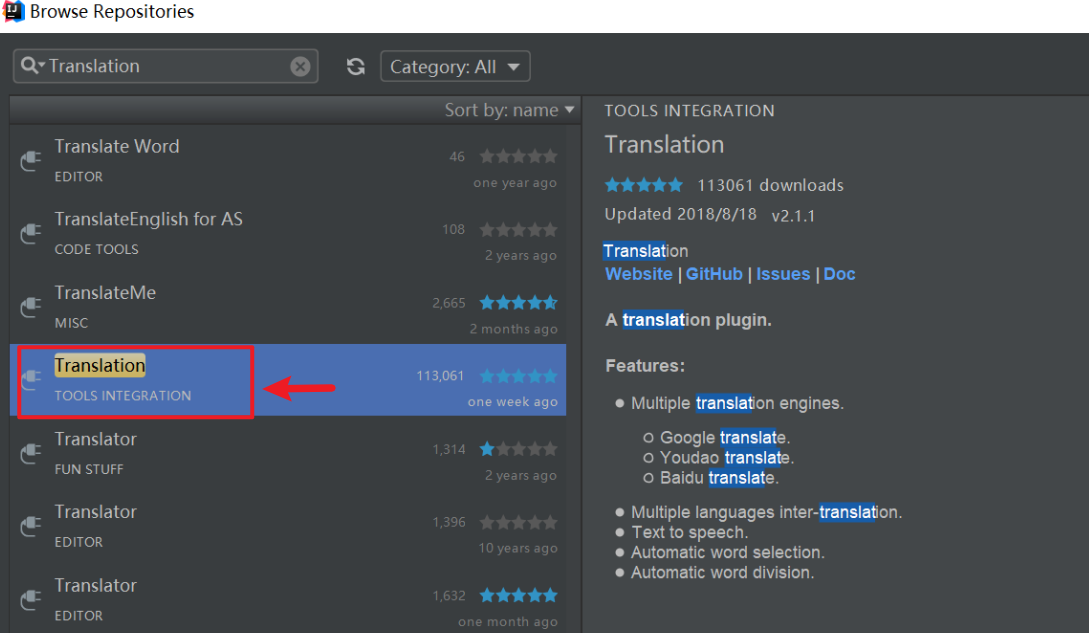Clear the search field using the X icon

(300, 66)
